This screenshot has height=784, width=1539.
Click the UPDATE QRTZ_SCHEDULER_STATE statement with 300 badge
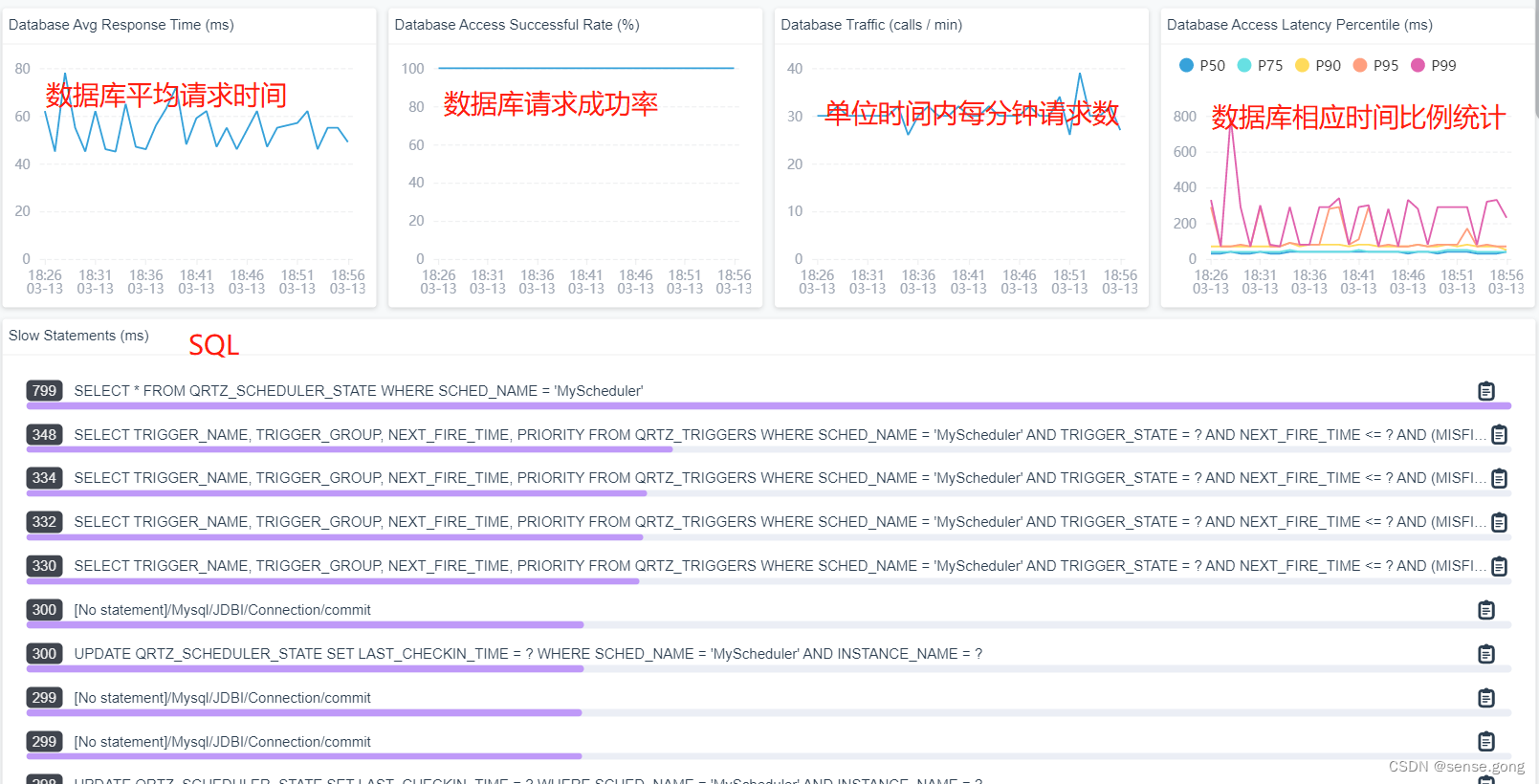coord(528,654)
